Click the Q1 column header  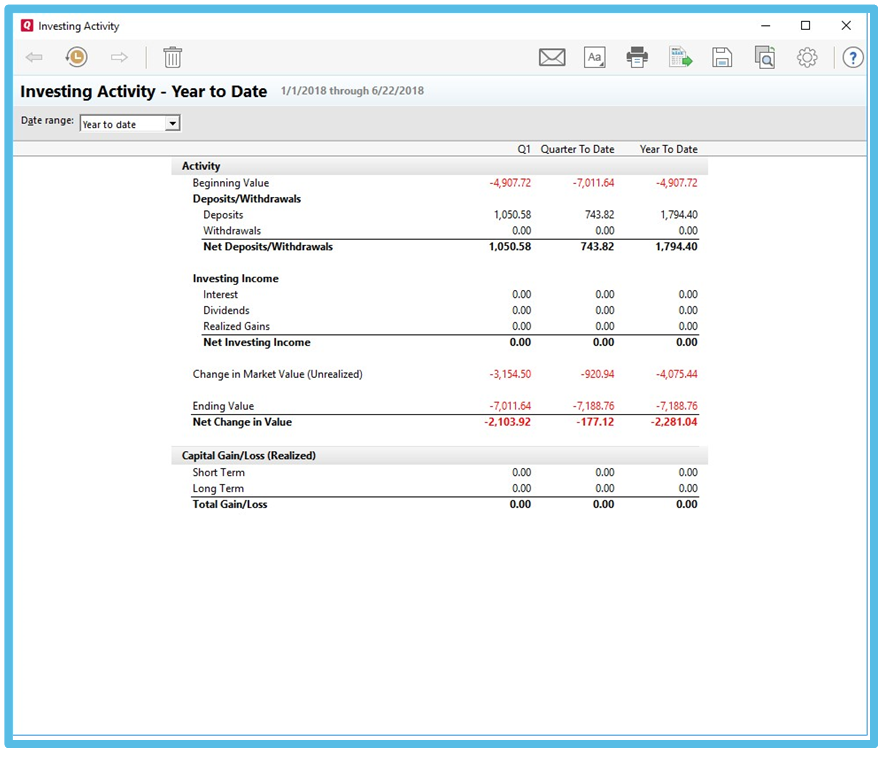523,149
